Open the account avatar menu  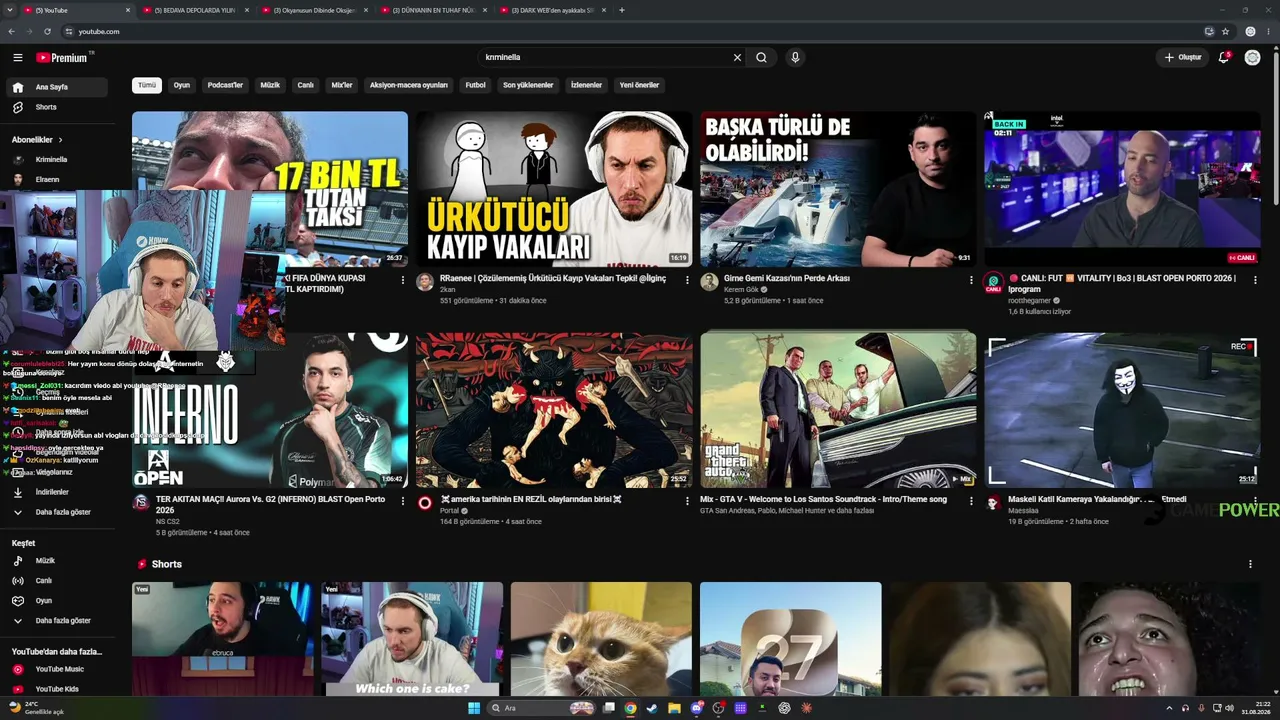pos(1252,58)
